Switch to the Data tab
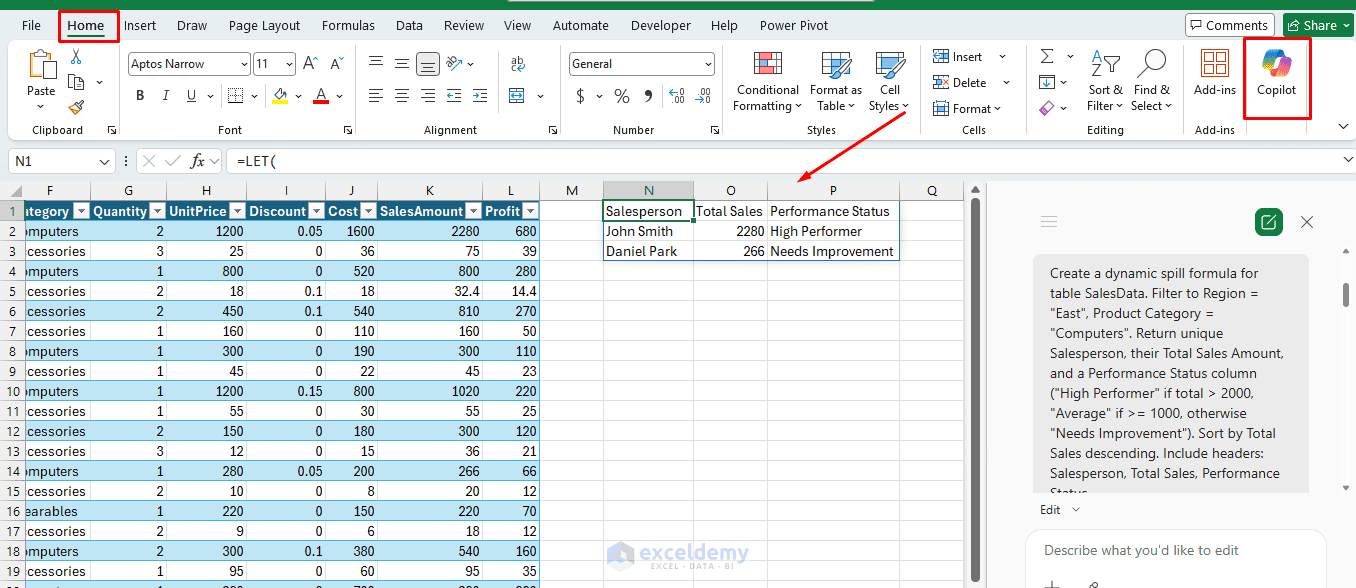This screenshot has height=588, width=1356. 409,26
